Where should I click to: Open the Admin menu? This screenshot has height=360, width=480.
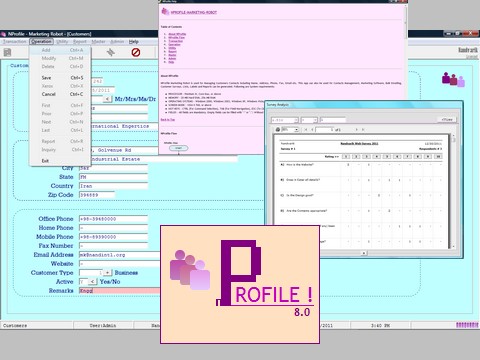(x=117, y=42)
